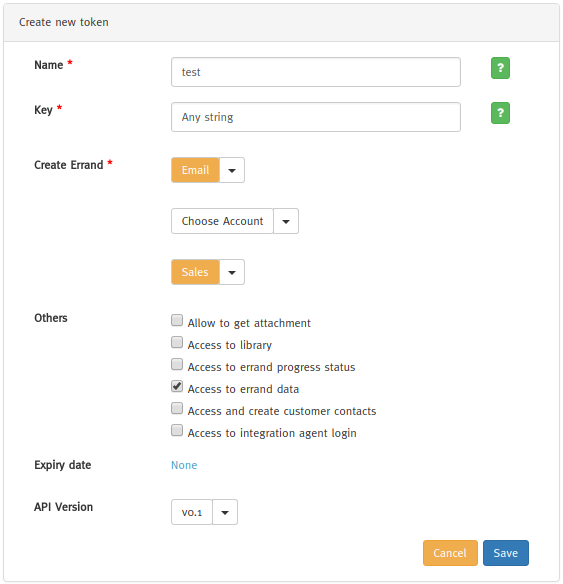This screenshot has width=563, height=584.
Task: Cancel token creation
Action: [x=450, y=553]
